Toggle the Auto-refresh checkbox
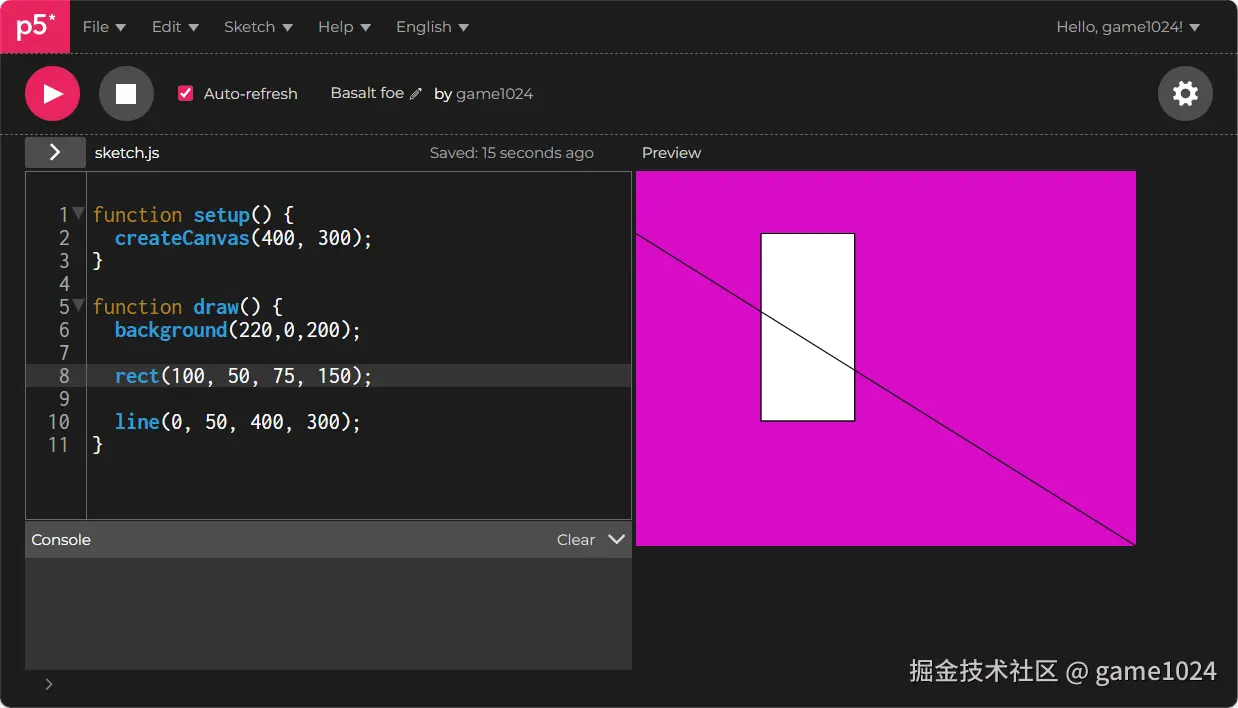 point(185,93)
